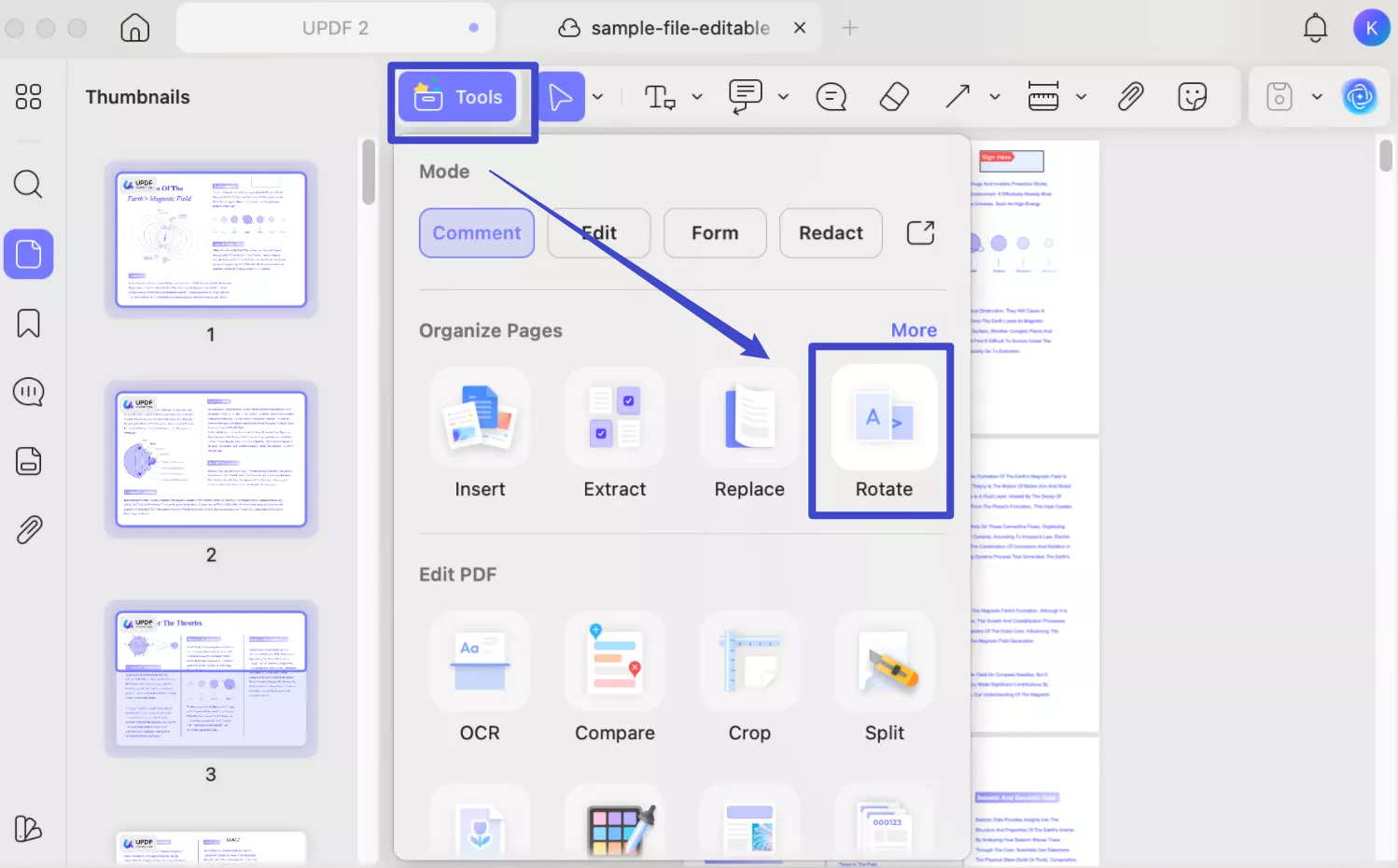Screen dimensions: 1398x868
Task: Open the UPDF AI assistant icon
Action: [1360, 96]
